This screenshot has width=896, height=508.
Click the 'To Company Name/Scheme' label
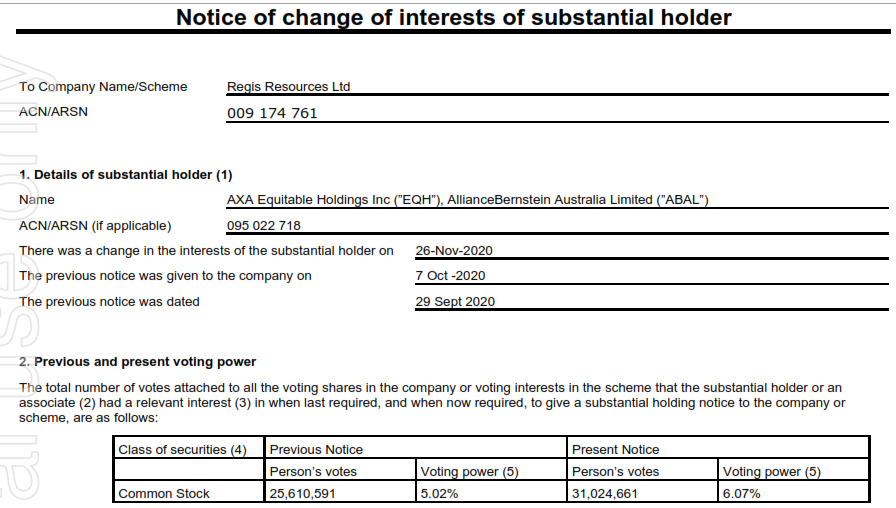point(103,87)
